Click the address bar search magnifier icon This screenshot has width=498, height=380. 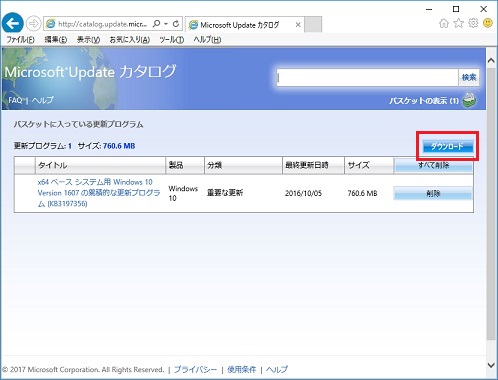(156, 24)
